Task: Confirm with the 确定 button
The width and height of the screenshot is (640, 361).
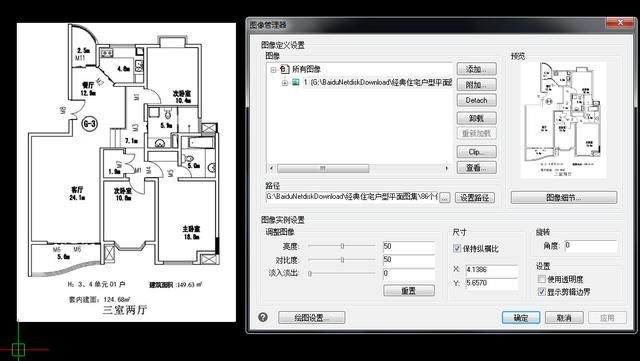Action: [x=521, y=318]
